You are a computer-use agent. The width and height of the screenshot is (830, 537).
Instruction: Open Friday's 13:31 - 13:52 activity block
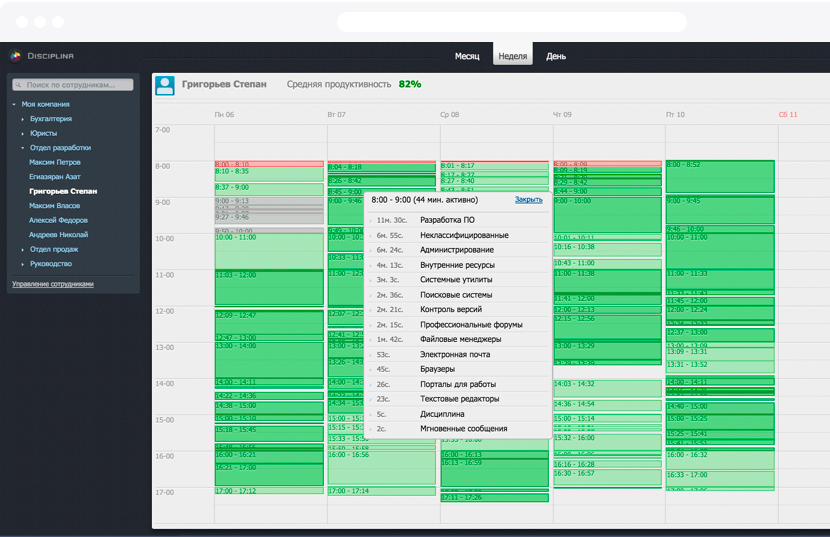click(720, 367)
